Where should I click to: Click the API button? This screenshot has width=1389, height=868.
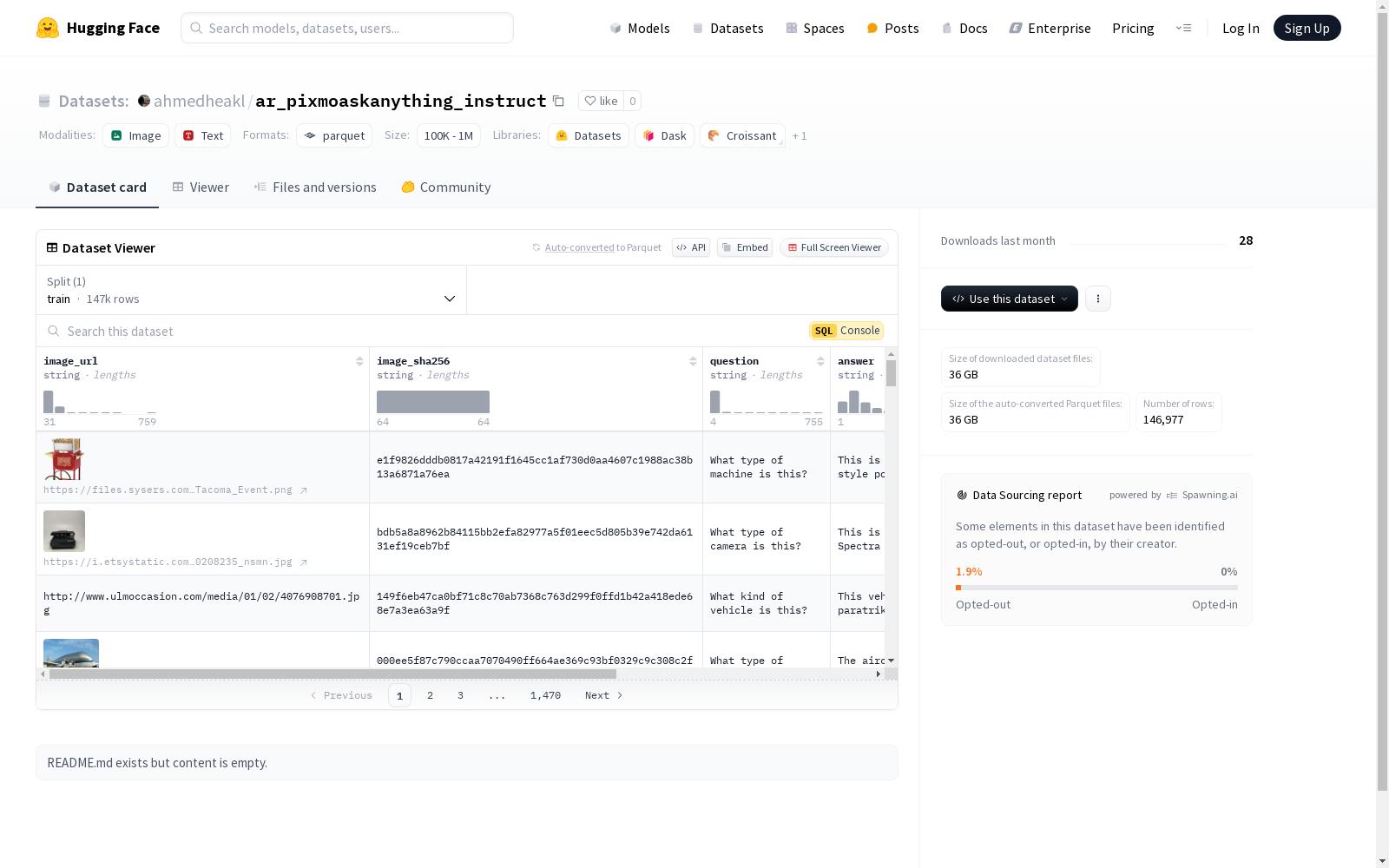click(x=691, y=247)
